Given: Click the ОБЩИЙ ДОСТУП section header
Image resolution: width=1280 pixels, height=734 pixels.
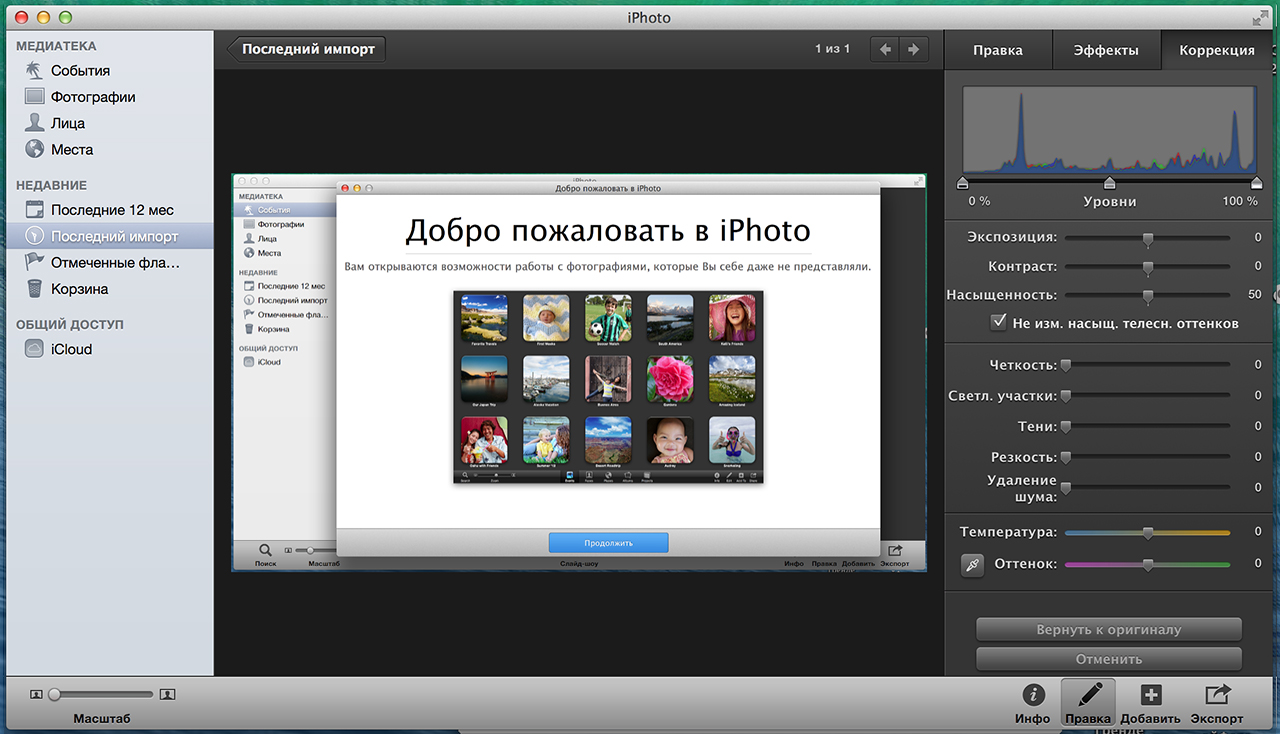Looking at the screenshot, I should [69, 324].
